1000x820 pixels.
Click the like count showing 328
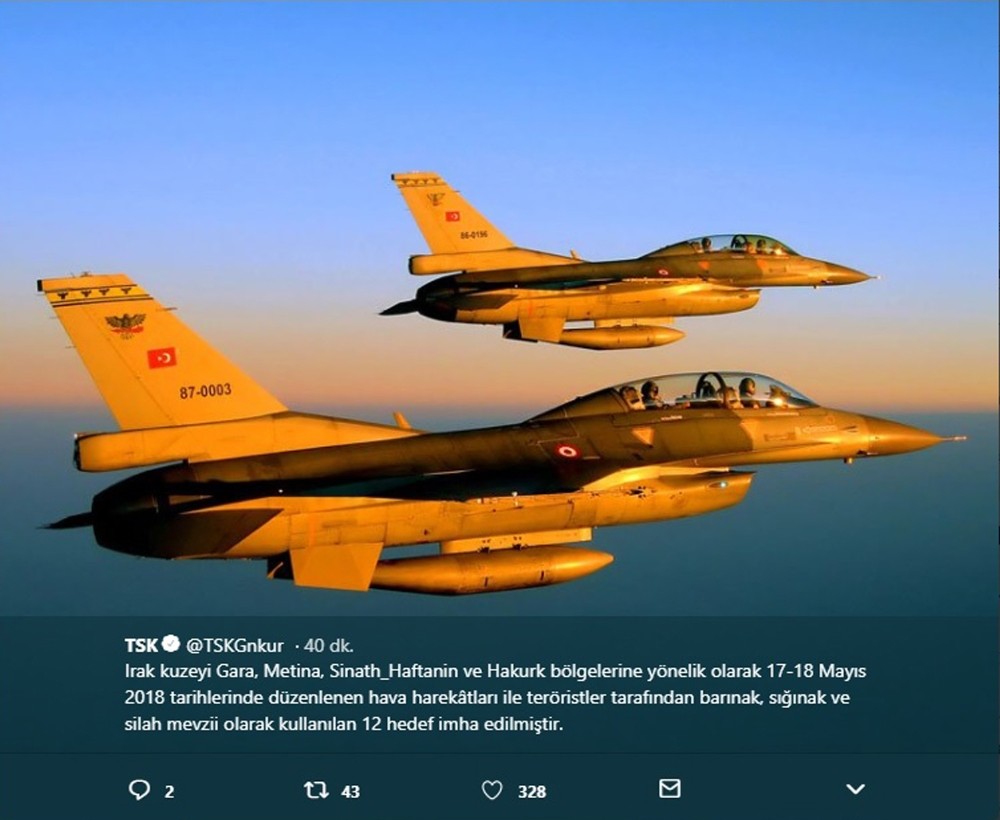coord(532,792)
